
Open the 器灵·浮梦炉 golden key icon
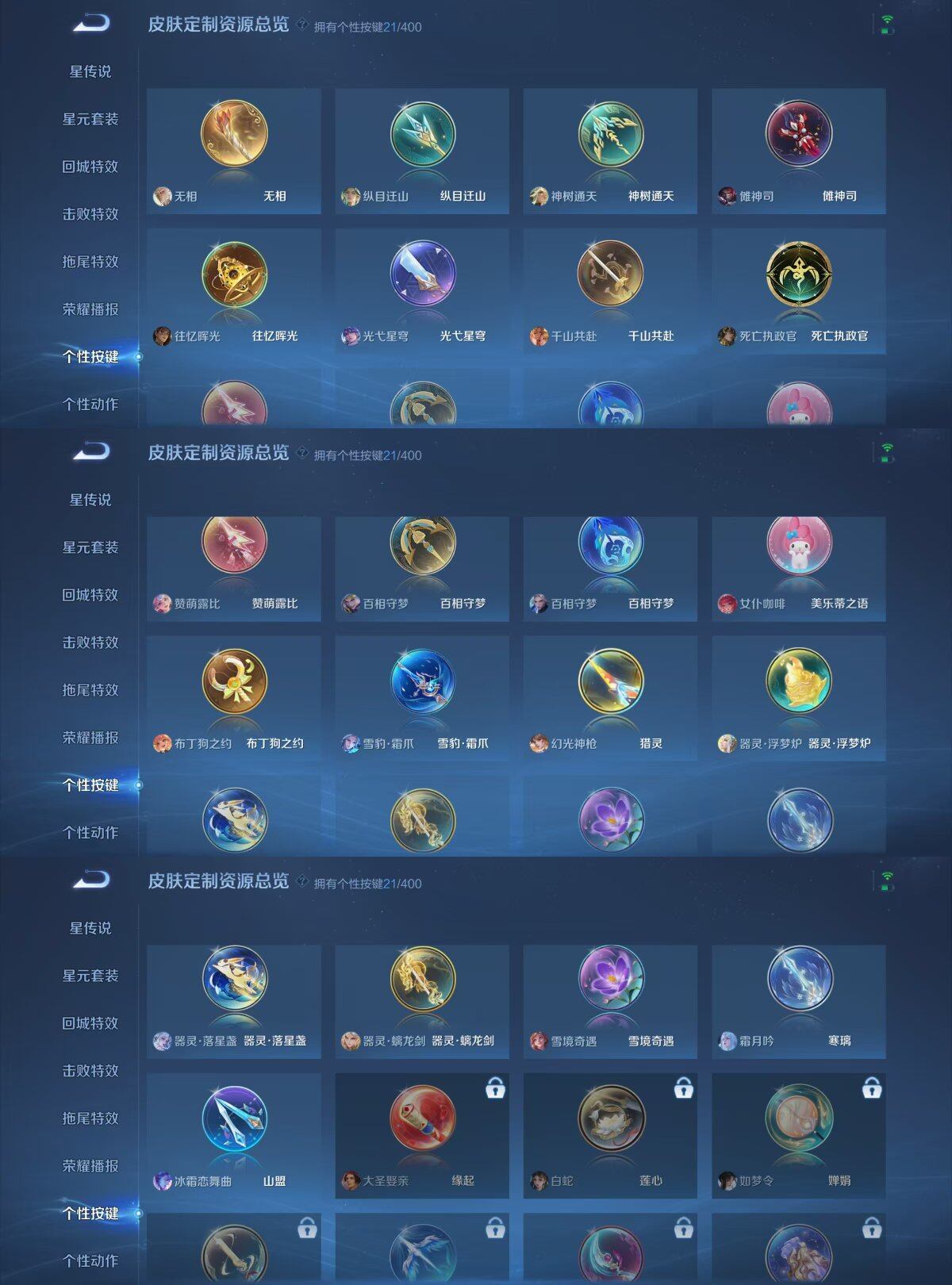point(799,681)
